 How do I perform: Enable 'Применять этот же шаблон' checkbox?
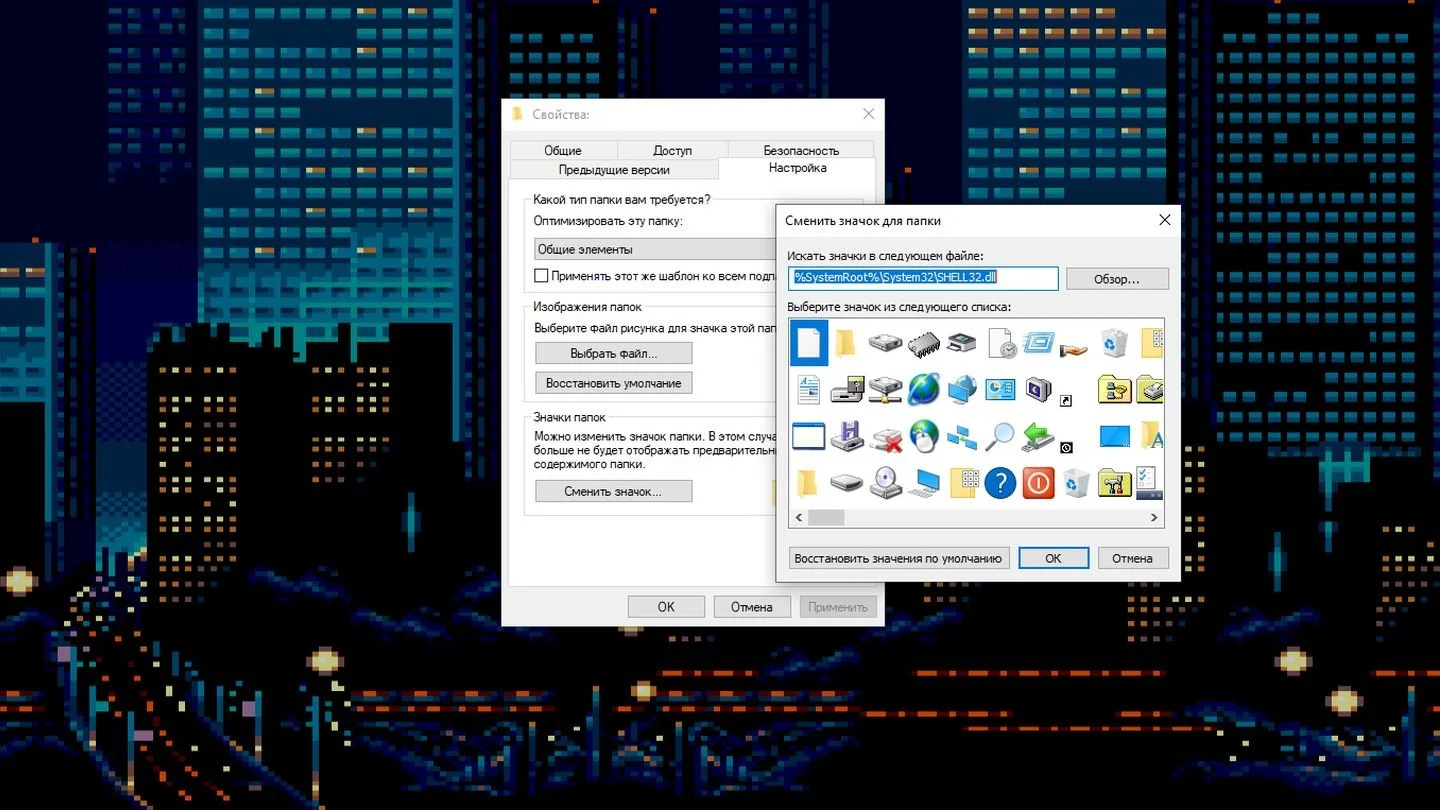(x=541, y=275)
